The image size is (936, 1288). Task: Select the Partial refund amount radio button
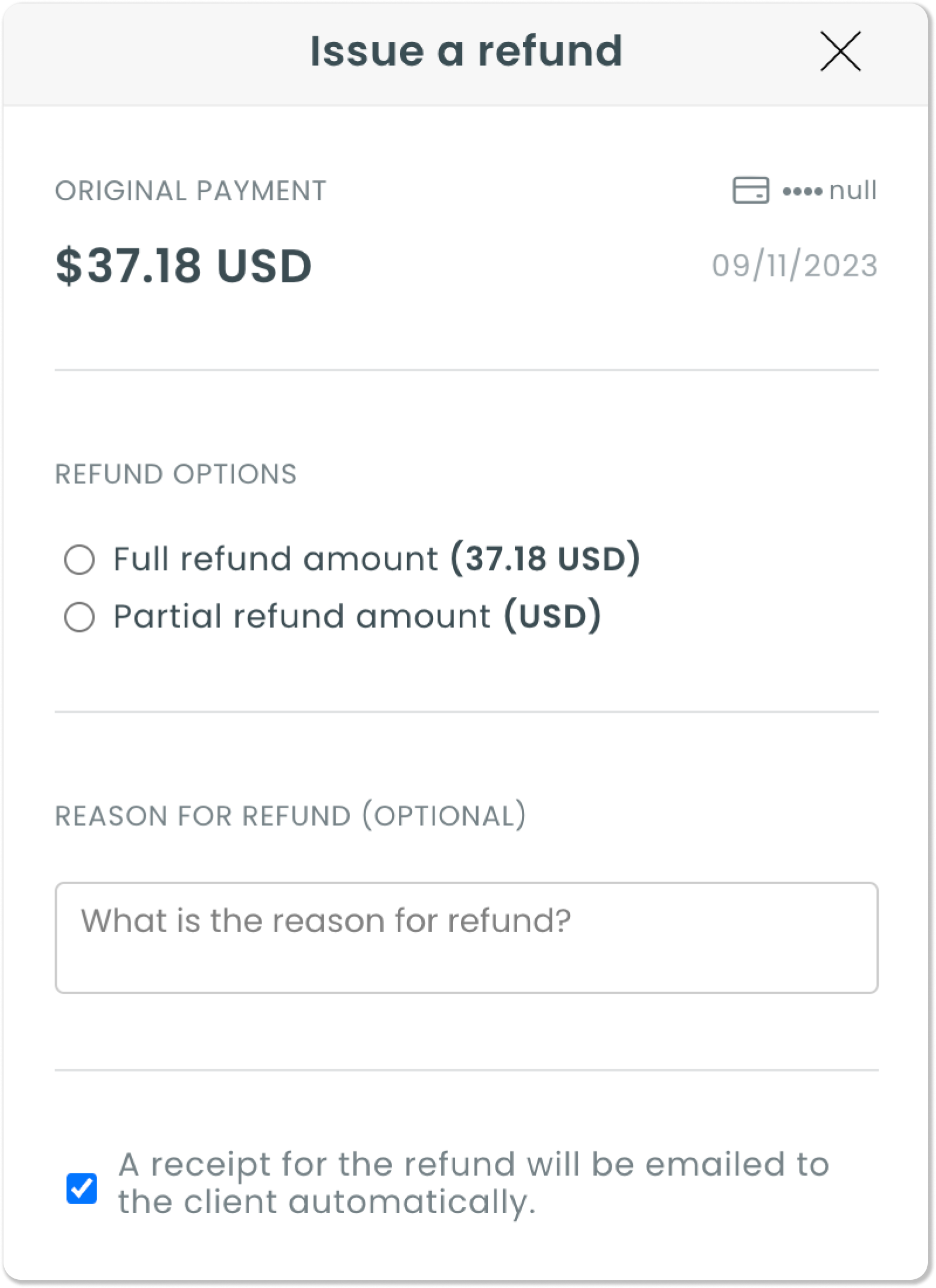(x=80, y=617)
